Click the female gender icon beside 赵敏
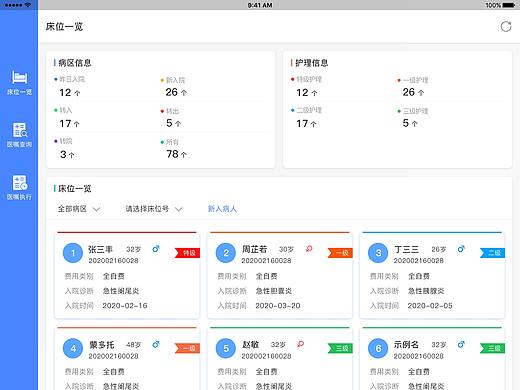The height and width of the screenshot is (390, 520). tap(300, 344)
